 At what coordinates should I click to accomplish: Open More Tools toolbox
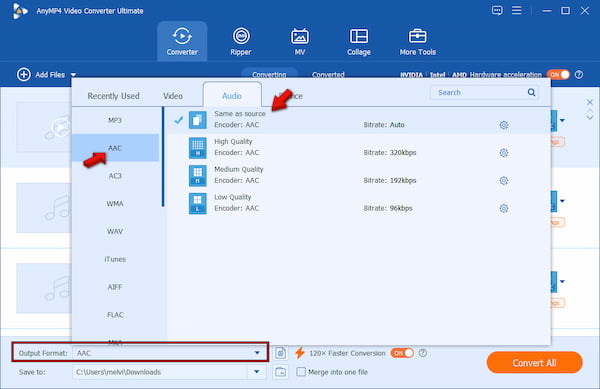point(417,41)
